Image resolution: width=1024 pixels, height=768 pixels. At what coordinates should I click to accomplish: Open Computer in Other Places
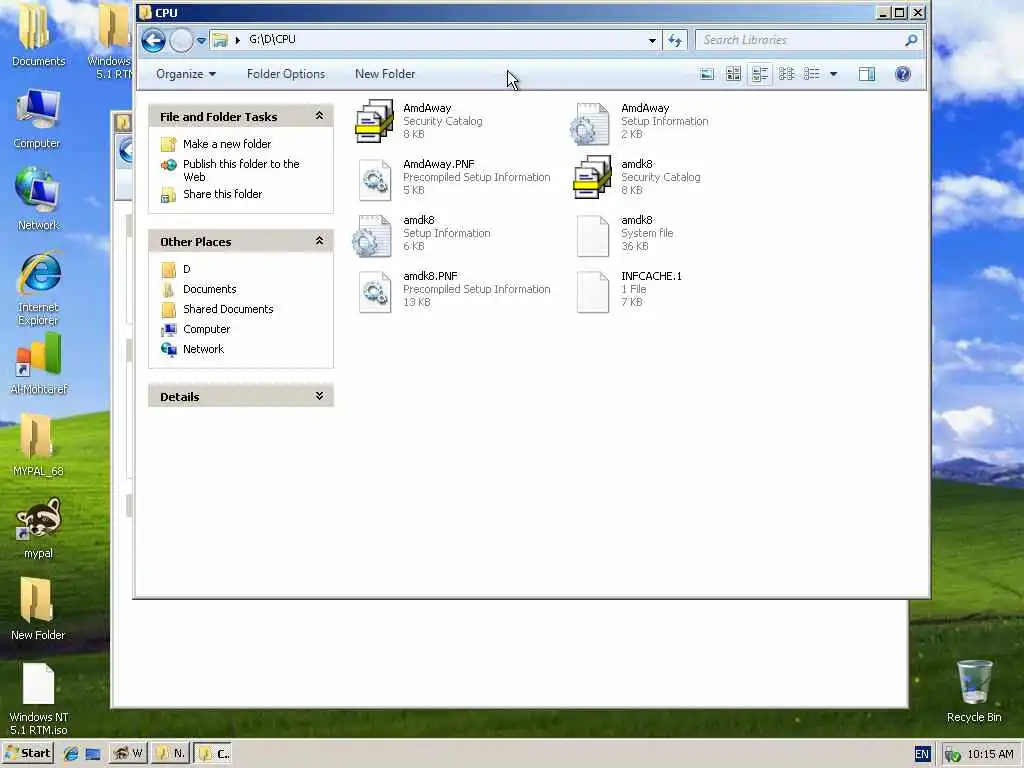[206, 329]
